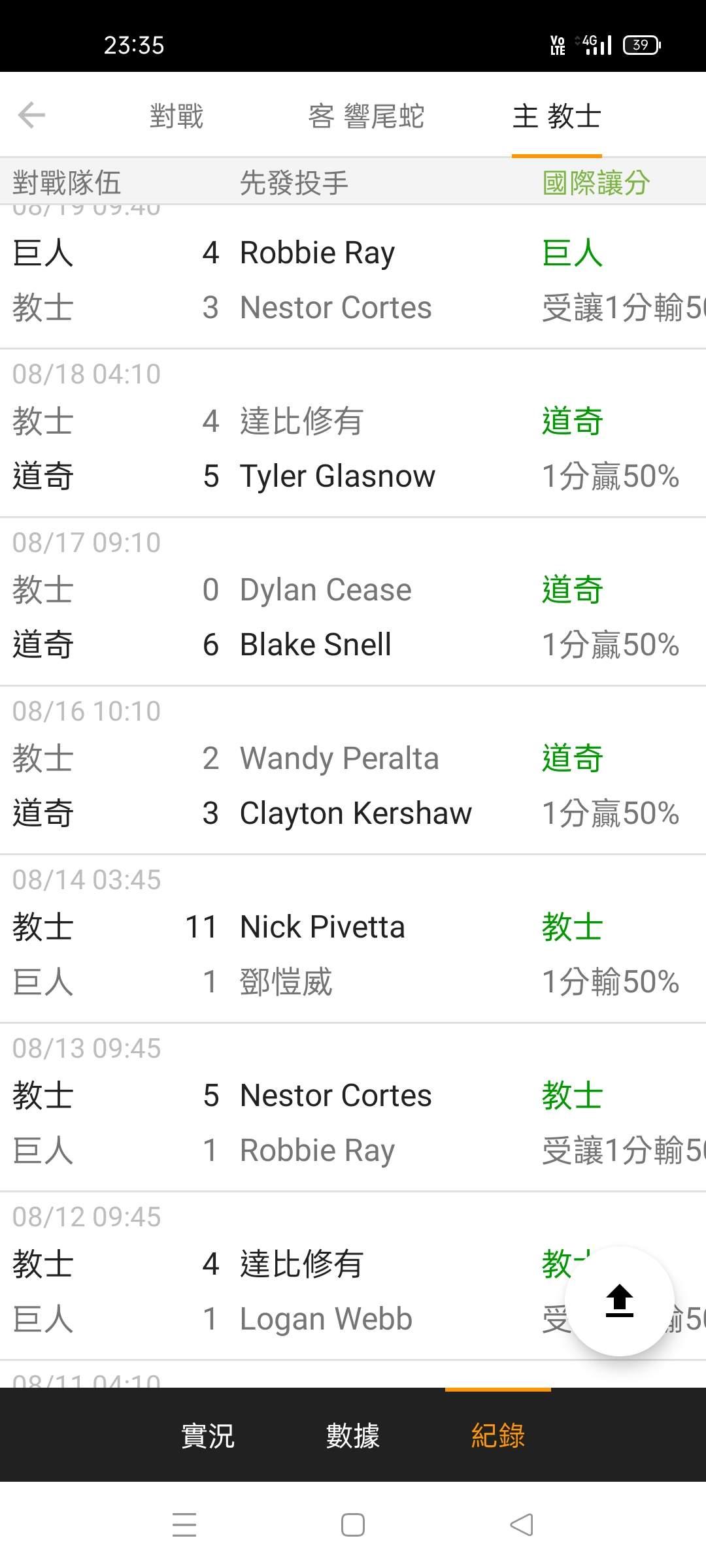Image resolution: width=706 pixels, height=1568 pixels.
Task: Open the 08/18 game with Tyler Glasnow
Action: (337, 476)
